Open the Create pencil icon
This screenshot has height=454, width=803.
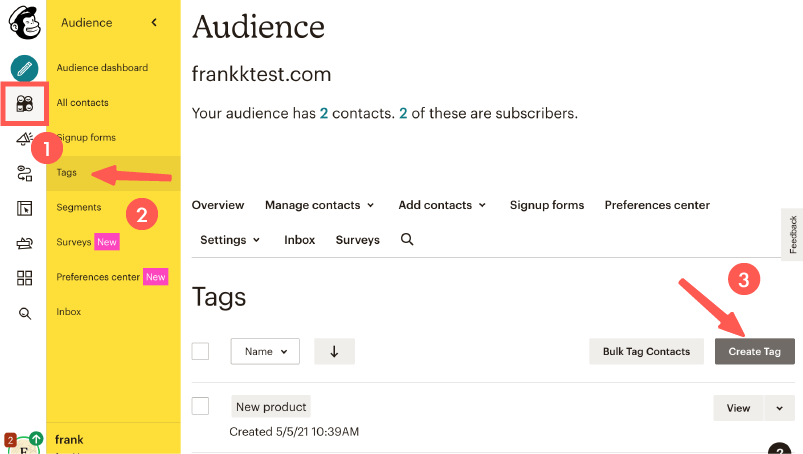tap(25, 69)
